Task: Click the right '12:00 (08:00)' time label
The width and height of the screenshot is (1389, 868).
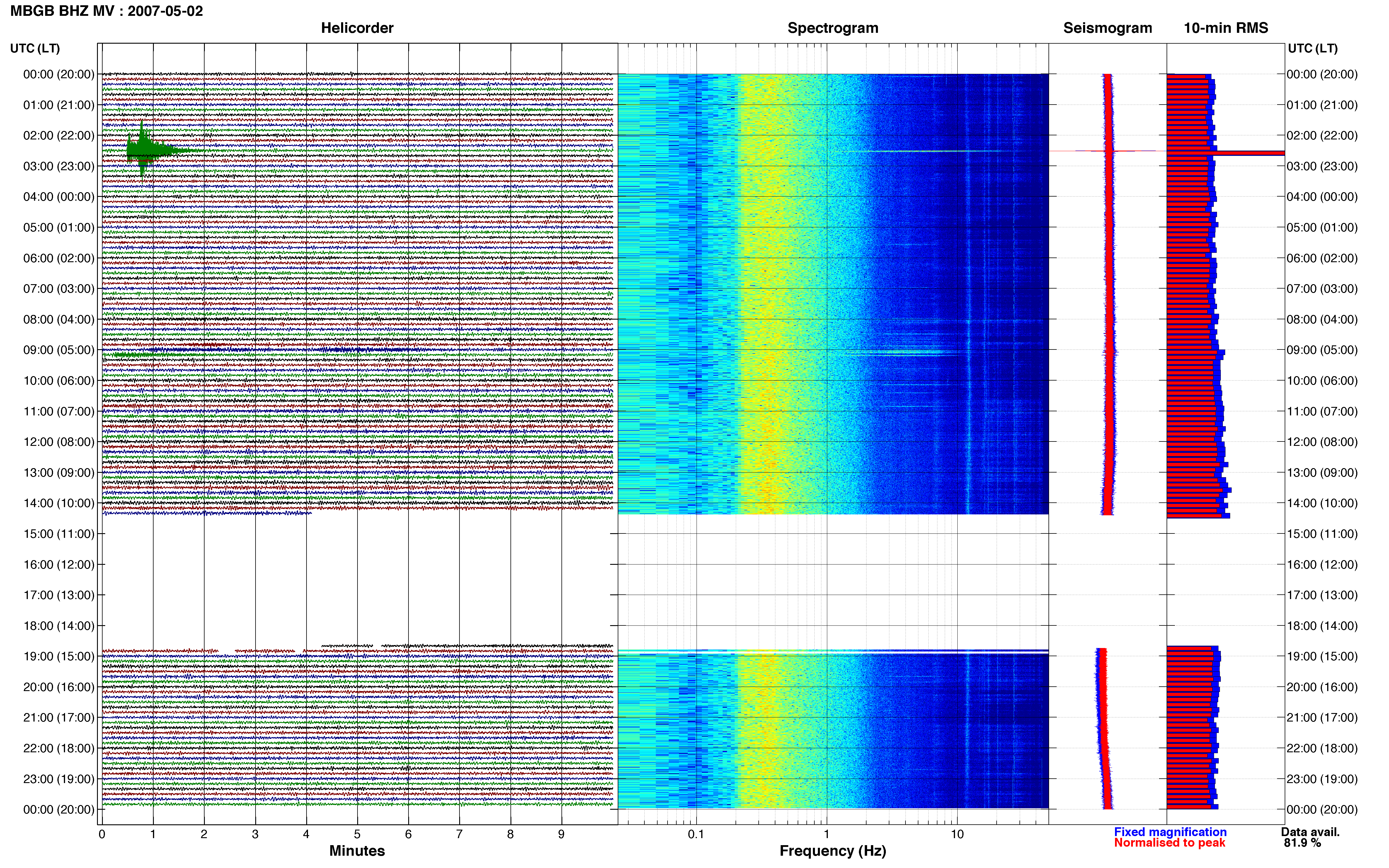Action: [x=1322, y=442]
